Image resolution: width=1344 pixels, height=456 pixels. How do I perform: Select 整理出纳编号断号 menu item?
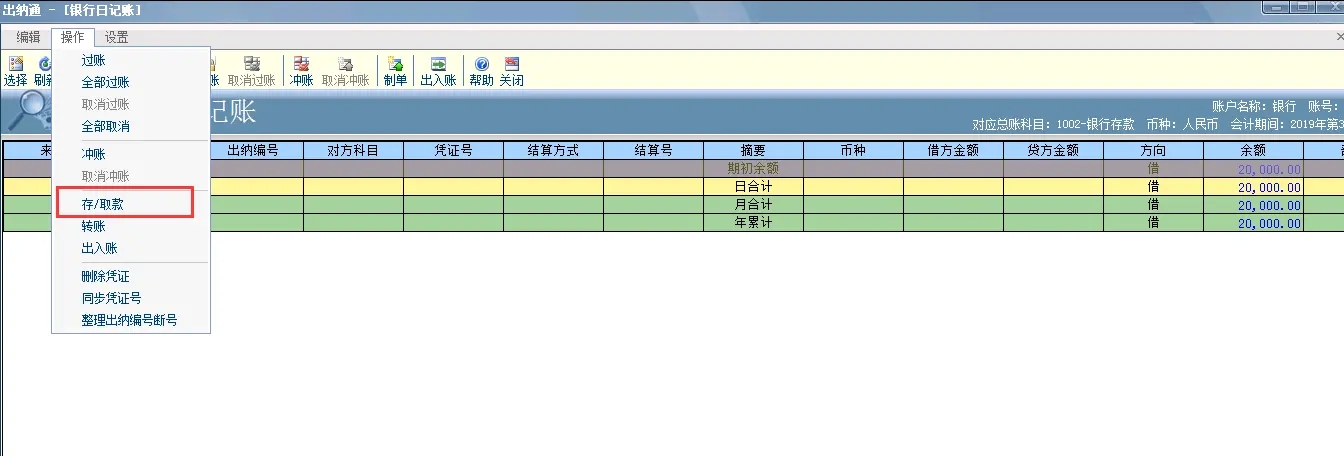(x=129, y=320)
